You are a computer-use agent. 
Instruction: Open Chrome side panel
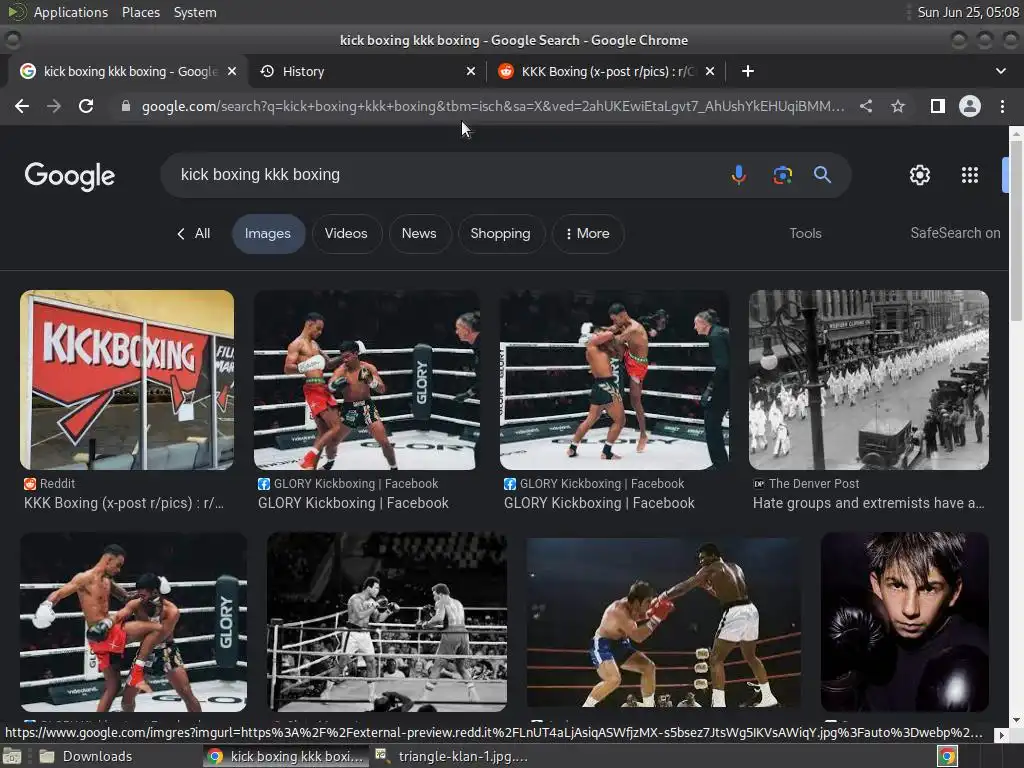point(938,106)
